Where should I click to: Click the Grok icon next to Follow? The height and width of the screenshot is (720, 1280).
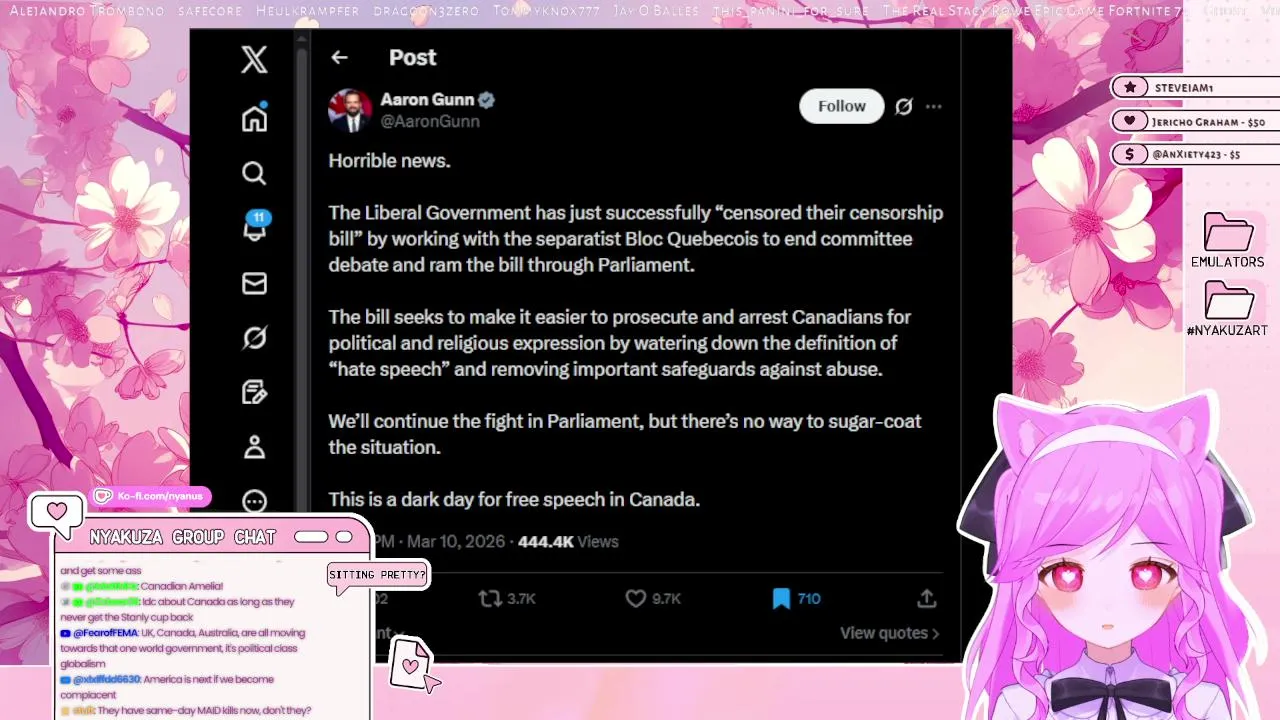click(x=903, y=106)
